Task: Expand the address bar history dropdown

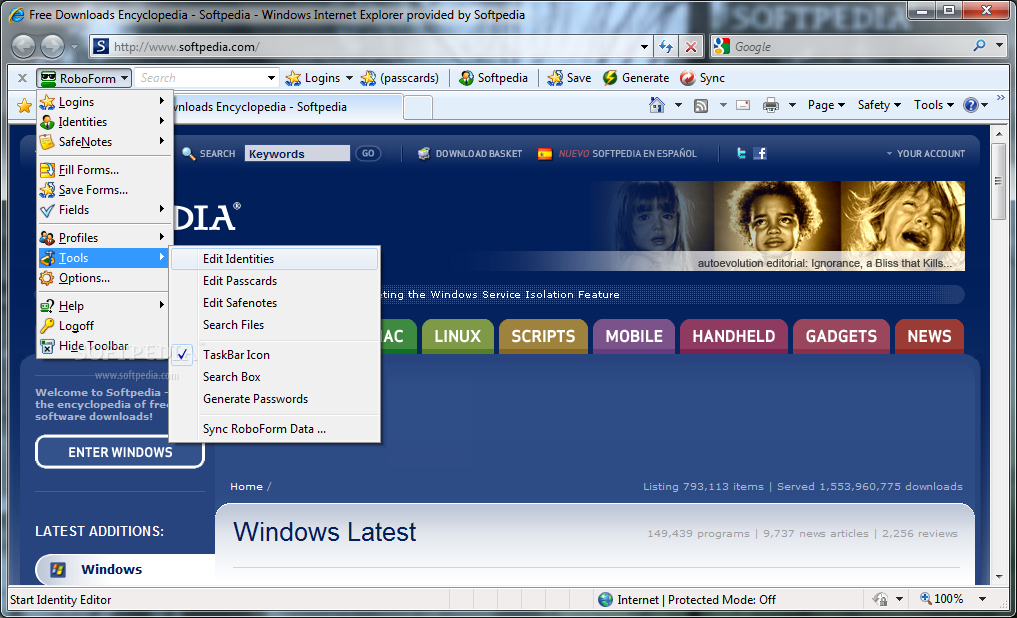Action: (x=644, y=47)
